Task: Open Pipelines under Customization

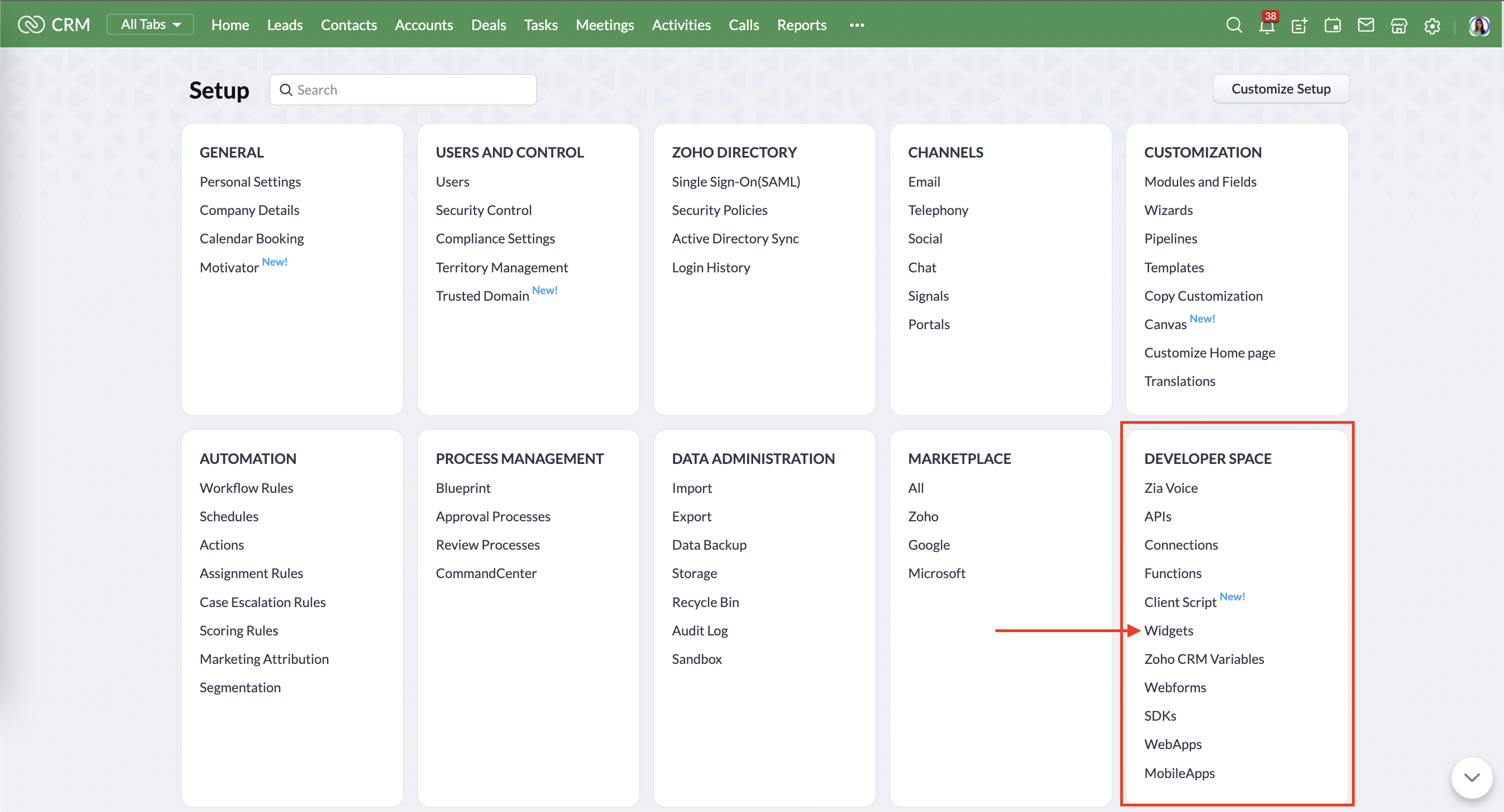Action: coord(1170,239)
